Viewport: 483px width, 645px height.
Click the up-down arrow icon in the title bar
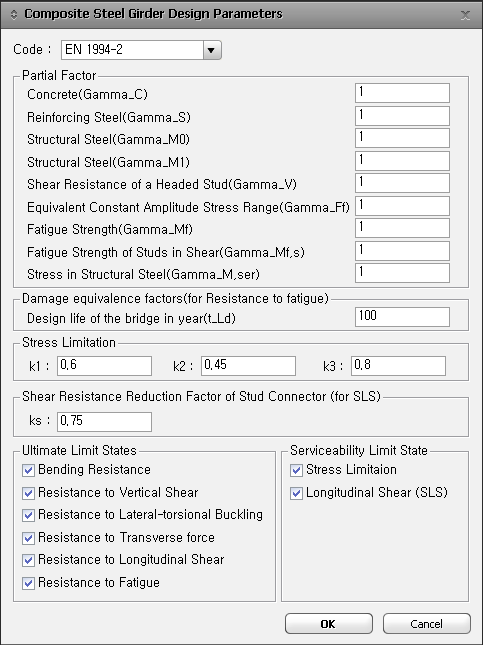coord(14,14)
